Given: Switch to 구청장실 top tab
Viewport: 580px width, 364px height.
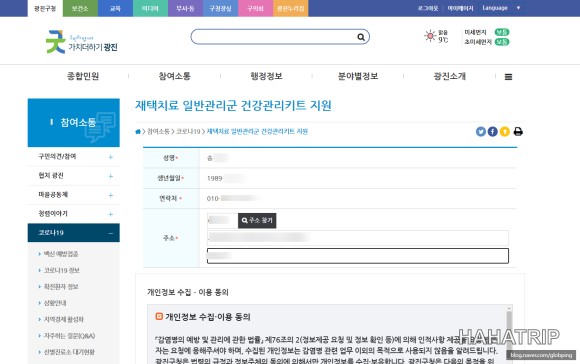Looking at the screenshot, I should [x=220, y=9].
